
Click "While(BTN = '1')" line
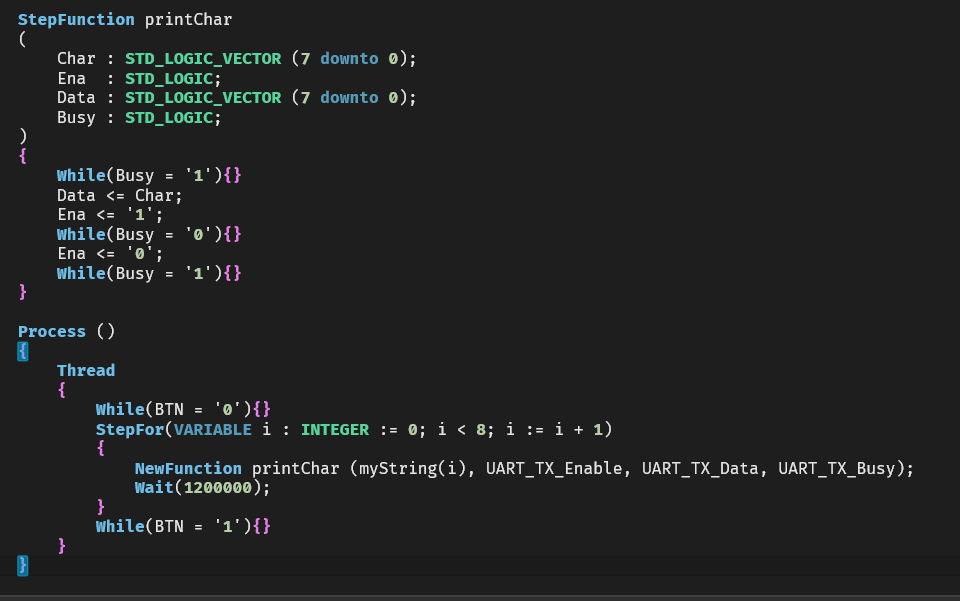pos(183,526)
